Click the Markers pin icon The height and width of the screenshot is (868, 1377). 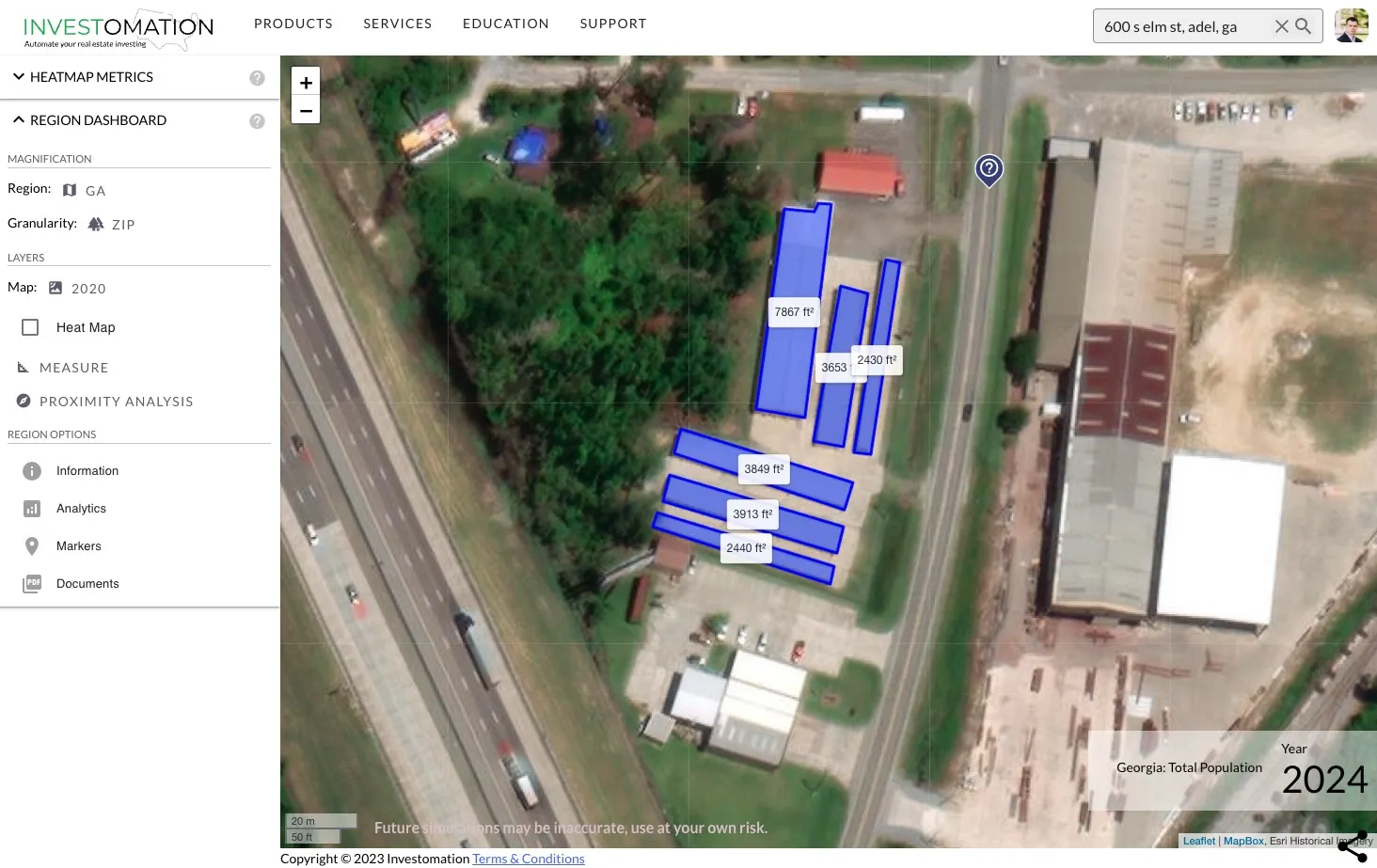coord(31,545)
